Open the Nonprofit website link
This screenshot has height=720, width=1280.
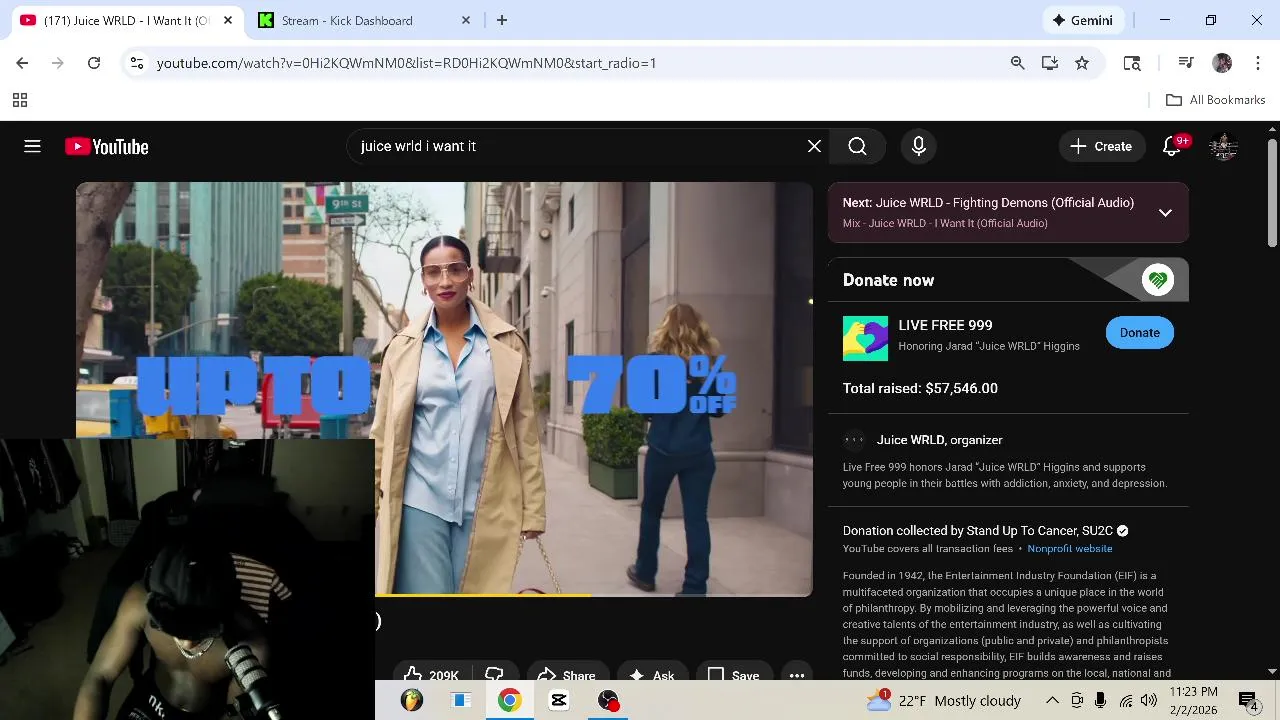(x=1069, y=549)
